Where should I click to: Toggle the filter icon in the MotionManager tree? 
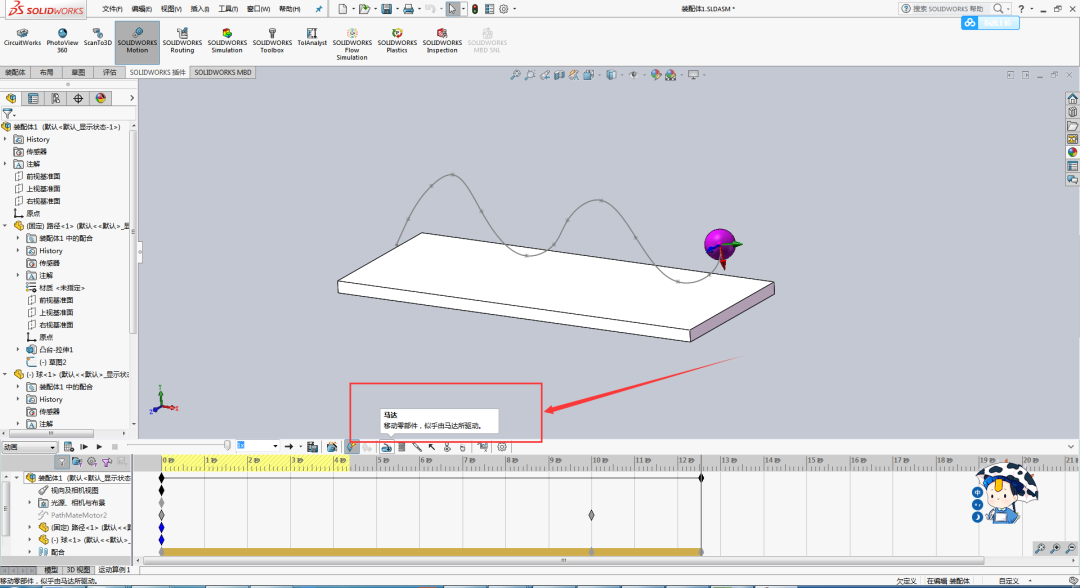[62, 460]
